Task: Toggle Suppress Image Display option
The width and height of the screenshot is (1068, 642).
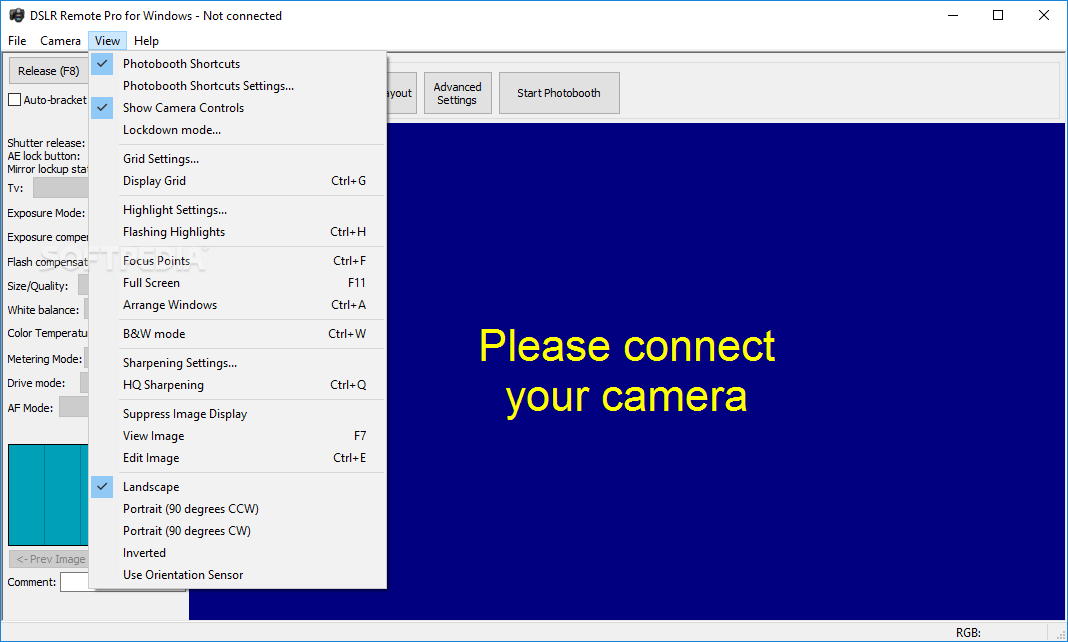Action: (x=238, y=414)
